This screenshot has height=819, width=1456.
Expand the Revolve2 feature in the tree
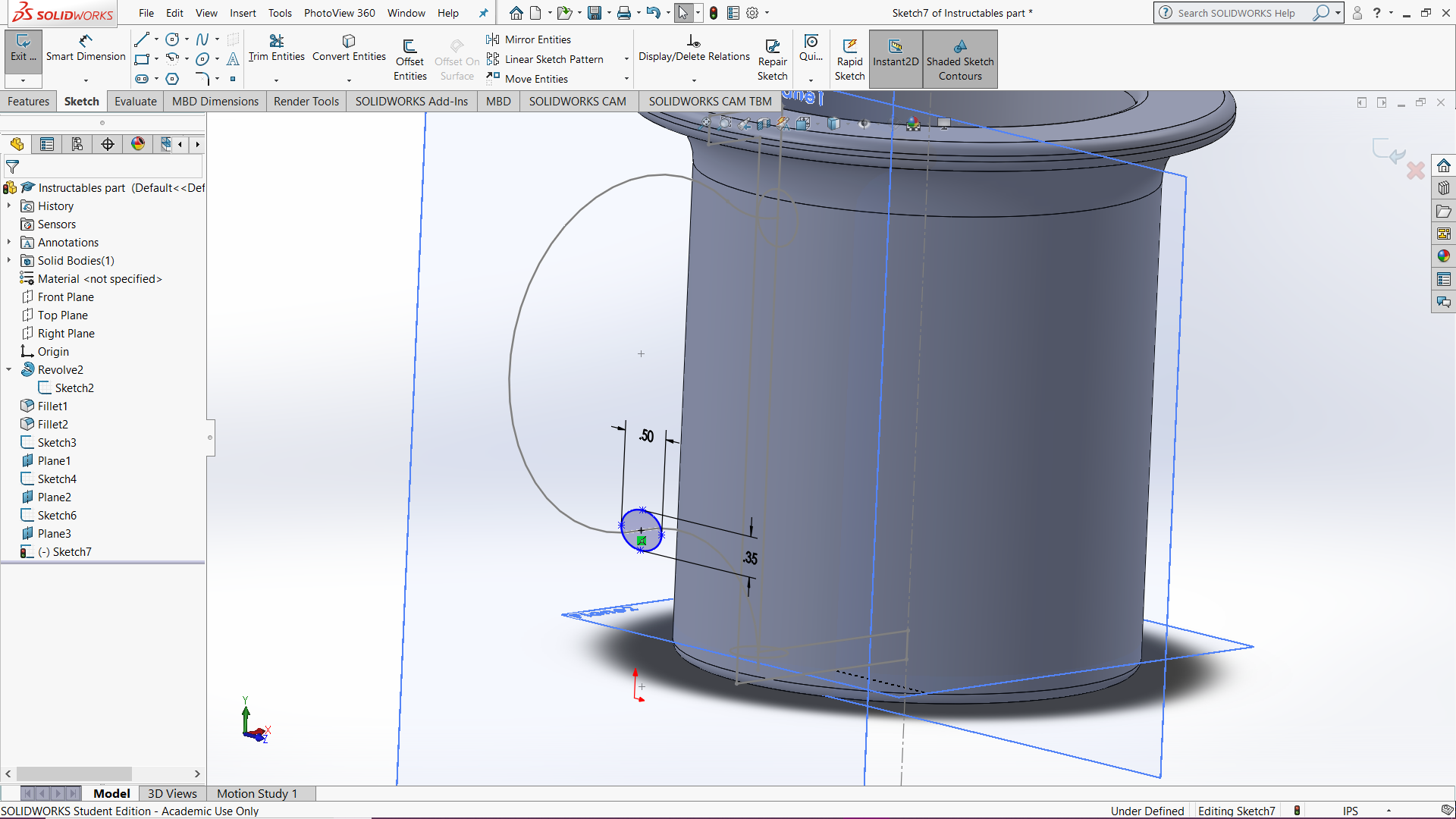point(9,369)
